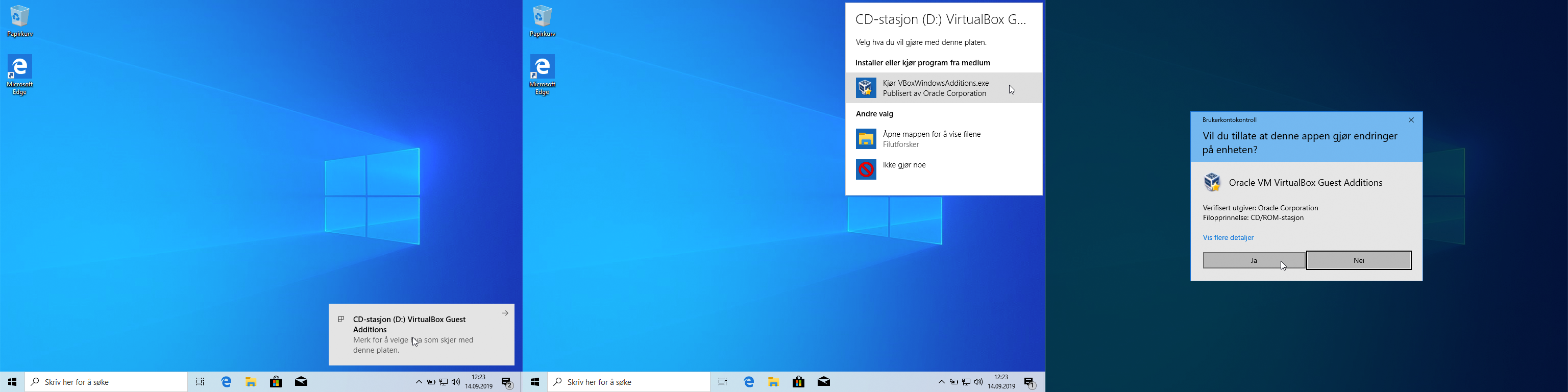Screen dimensions: 1568x392
Task: Open Mail from taskbar on toast notification desktop
Action: [x=301, y=382]
